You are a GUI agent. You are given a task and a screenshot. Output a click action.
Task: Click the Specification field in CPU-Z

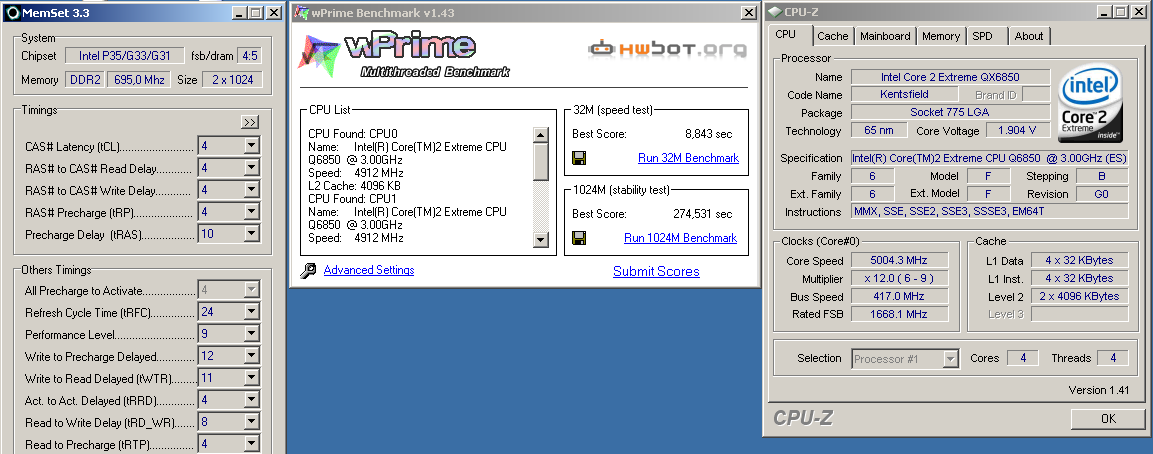989,158
